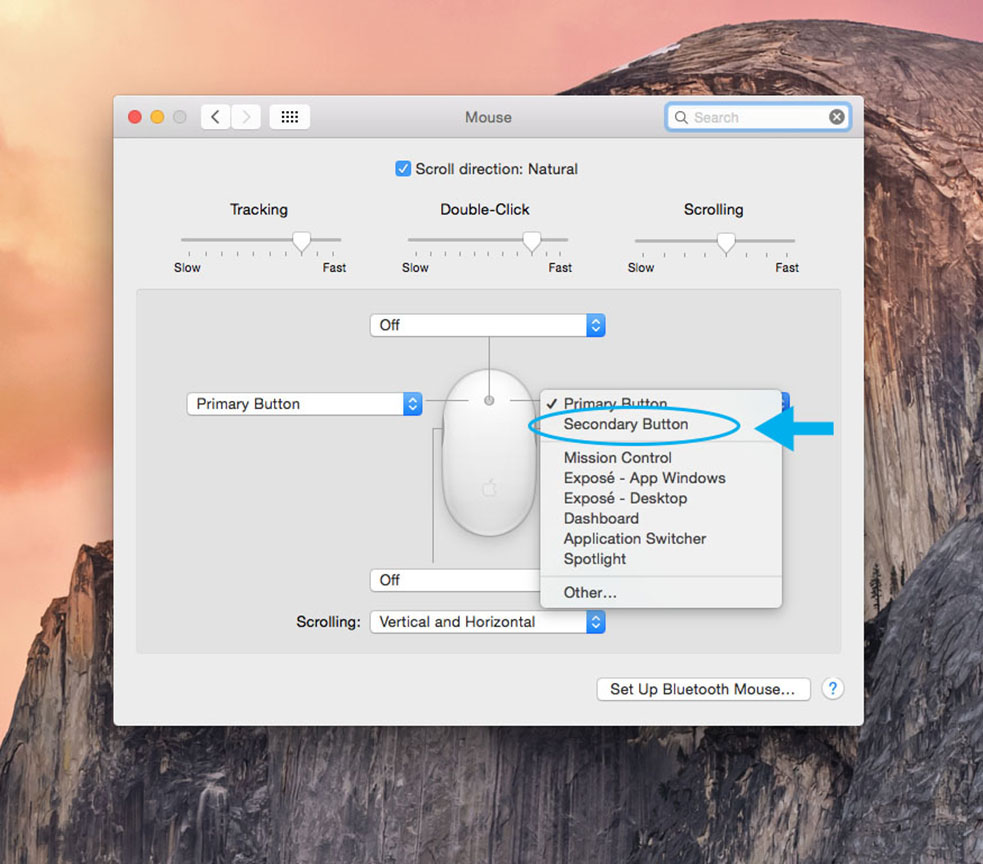The image size is (983, 864).
Task: Pick Exposé - App Windows option
Action: pyautogui.click(x=661, y=478)
